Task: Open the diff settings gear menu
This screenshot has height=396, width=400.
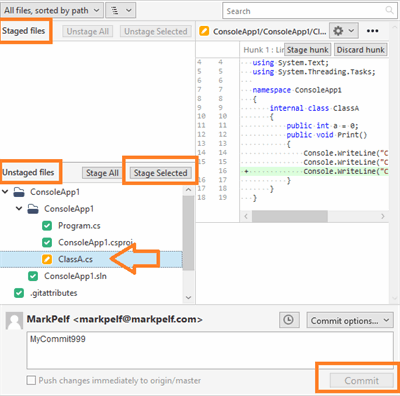Action: point(344,31)
